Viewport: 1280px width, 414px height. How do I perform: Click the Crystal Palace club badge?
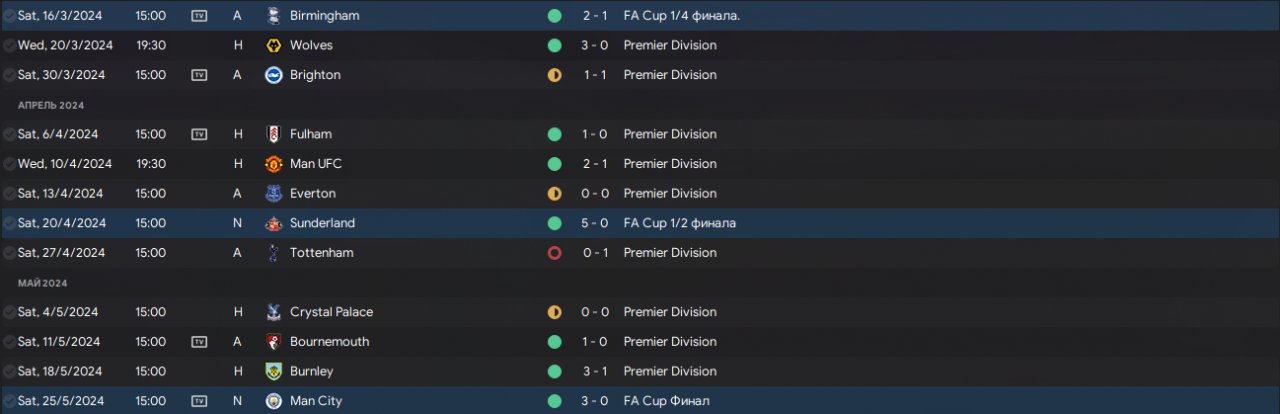click(x=273, y=312)
